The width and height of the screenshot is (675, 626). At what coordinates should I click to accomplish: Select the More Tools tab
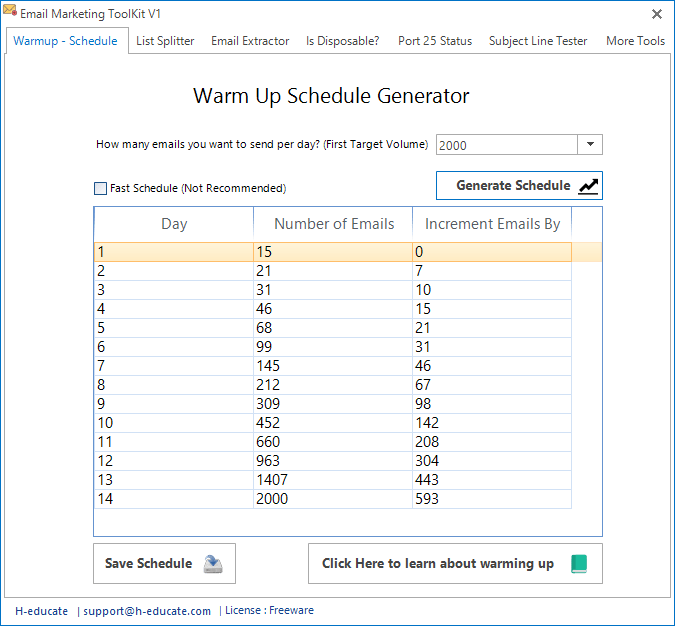pos(635,41)
